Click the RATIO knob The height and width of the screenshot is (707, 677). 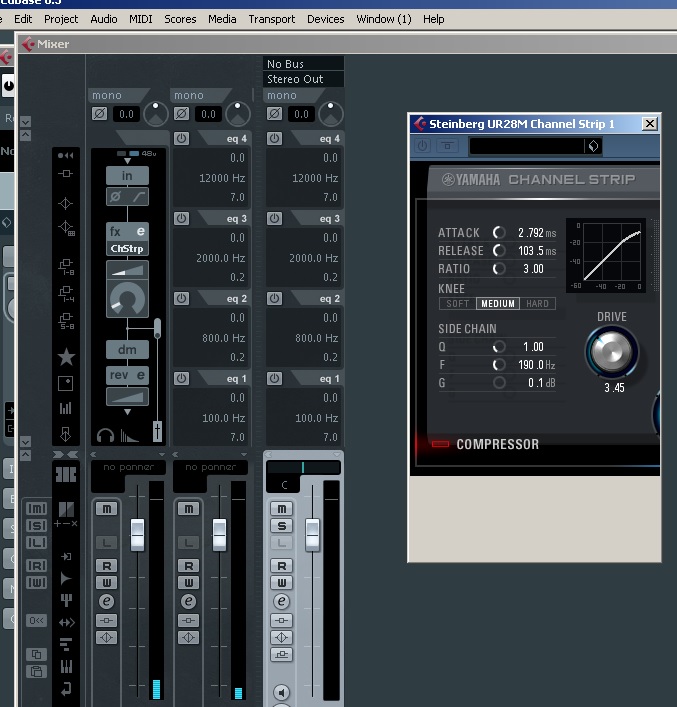499,269
